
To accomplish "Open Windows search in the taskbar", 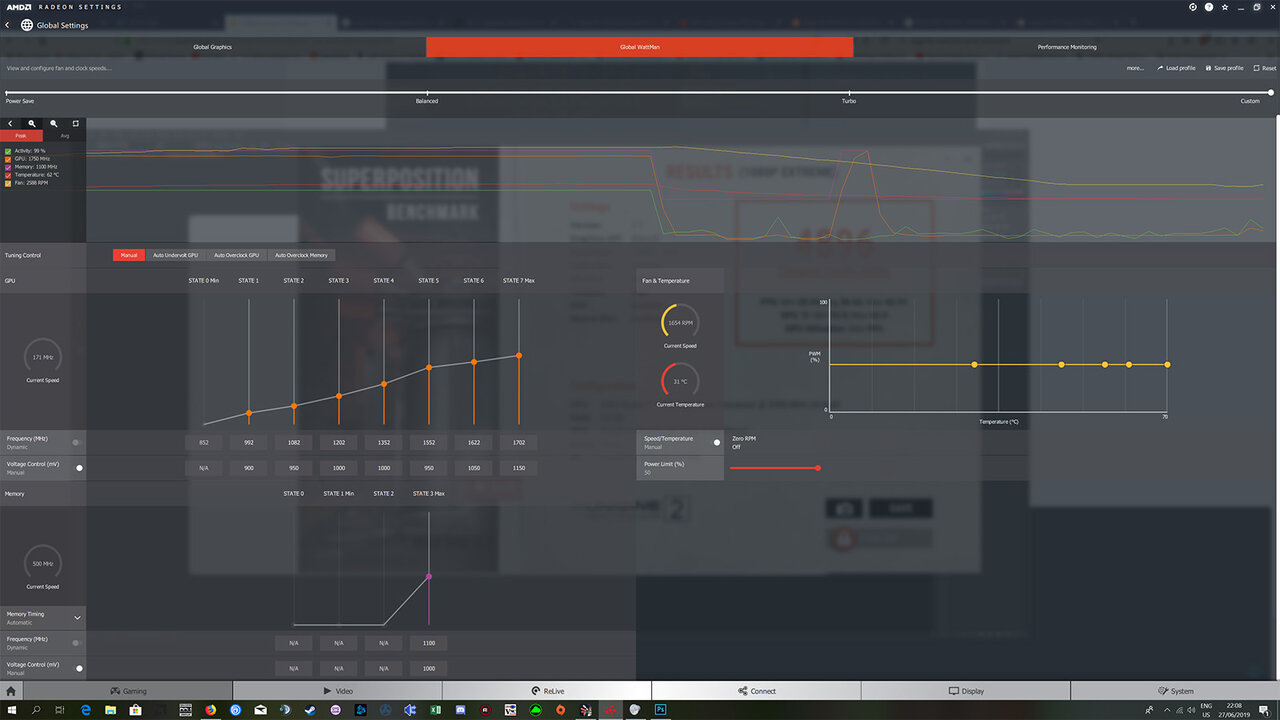I will click(x=36, y=710).
